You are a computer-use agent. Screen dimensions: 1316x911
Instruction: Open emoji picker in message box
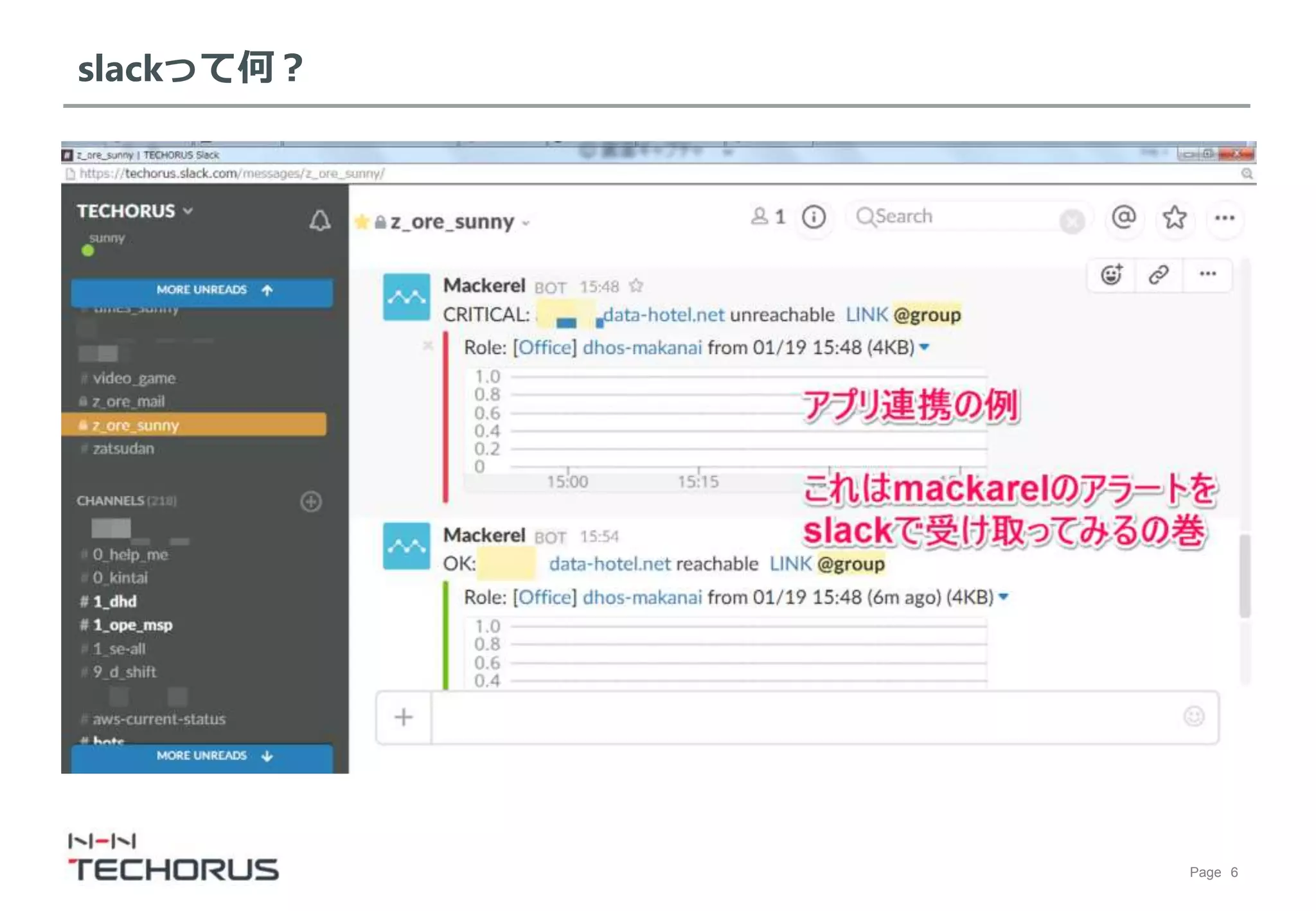[x=1194, y=716]
